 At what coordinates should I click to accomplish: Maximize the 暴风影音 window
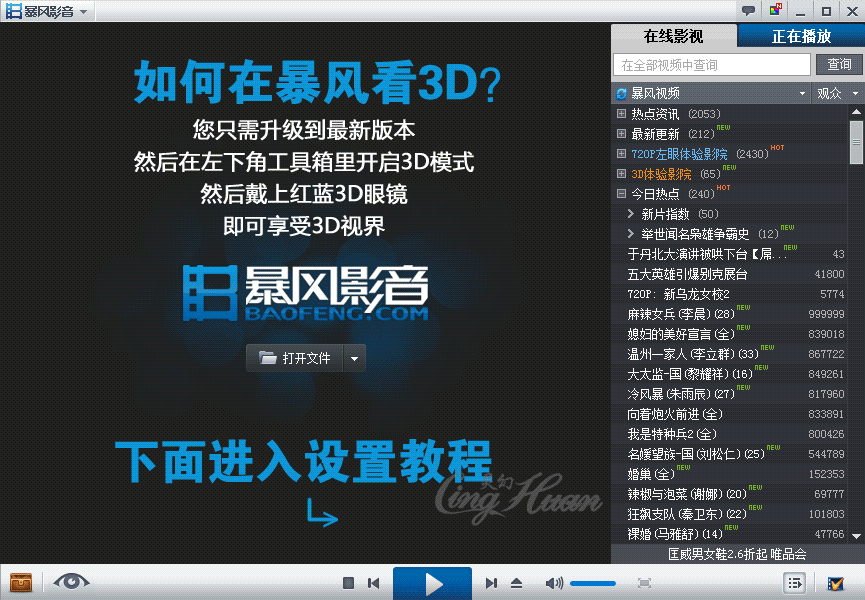pos(826,11)
